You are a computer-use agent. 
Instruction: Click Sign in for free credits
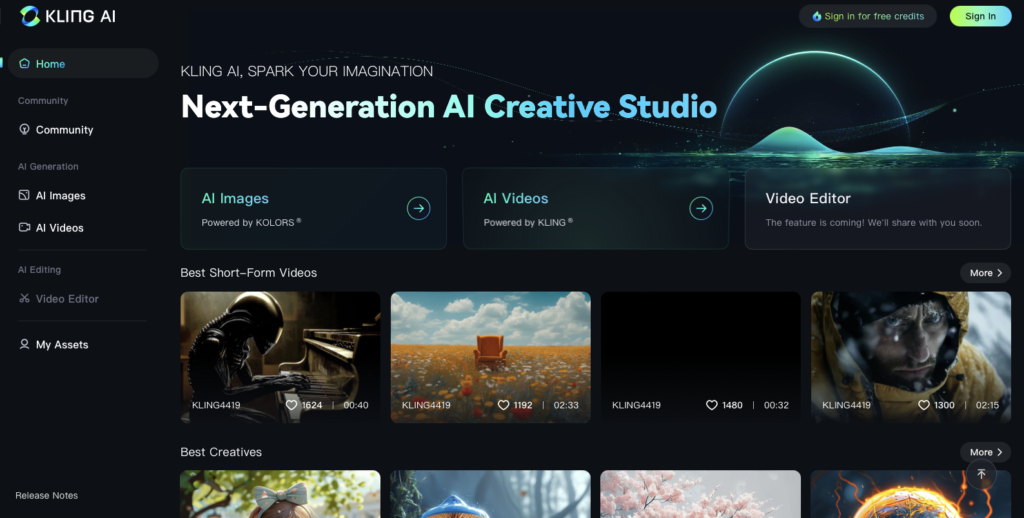(x=868, y=16)
